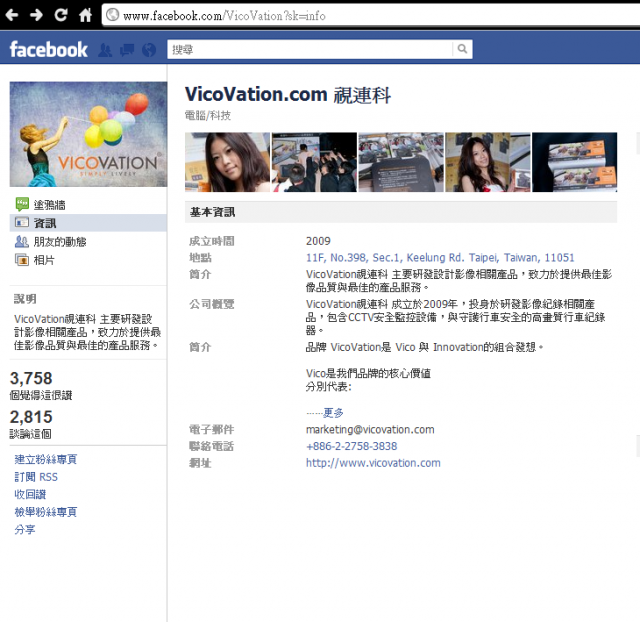Viewport: 640px width, 622px height.
Task: Click the 塗鴉牆 speech bubble icon
Action: pyautogui.click(x=22, y=204)
